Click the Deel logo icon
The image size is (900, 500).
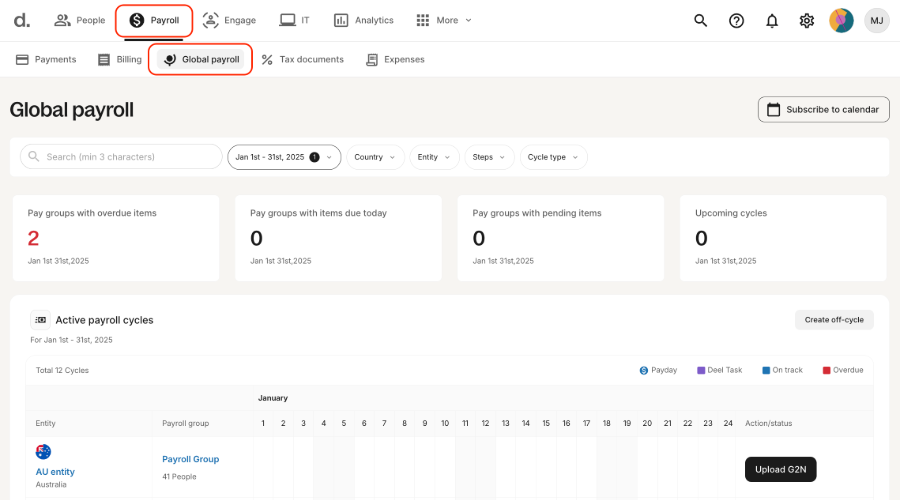pos(22,20)
